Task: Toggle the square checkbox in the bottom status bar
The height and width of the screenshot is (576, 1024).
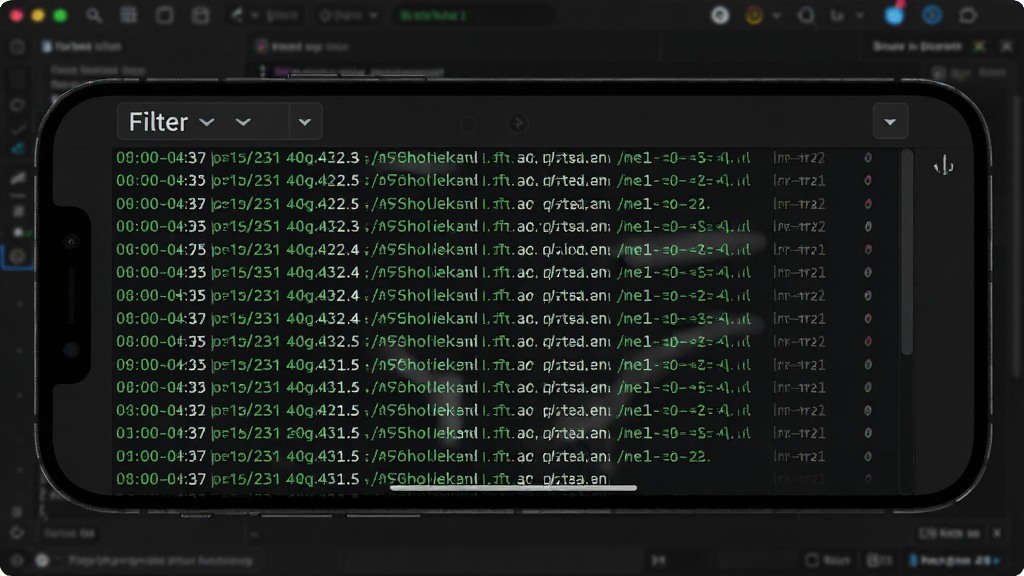Action: (812, 560)
